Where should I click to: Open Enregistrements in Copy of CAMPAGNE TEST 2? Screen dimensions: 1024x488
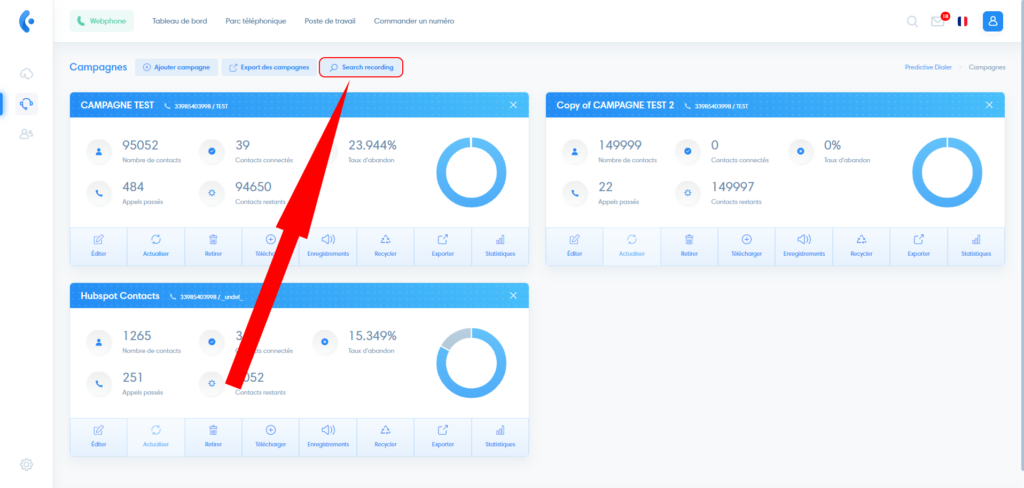coord(804,245)
